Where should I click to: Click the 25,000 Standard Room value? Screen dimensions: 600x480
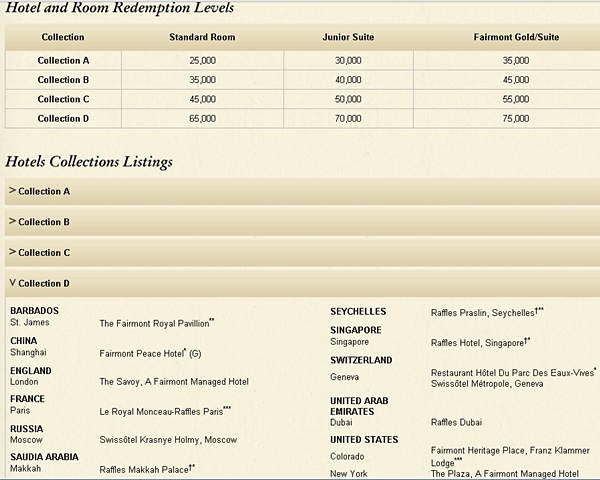(202, 60)
